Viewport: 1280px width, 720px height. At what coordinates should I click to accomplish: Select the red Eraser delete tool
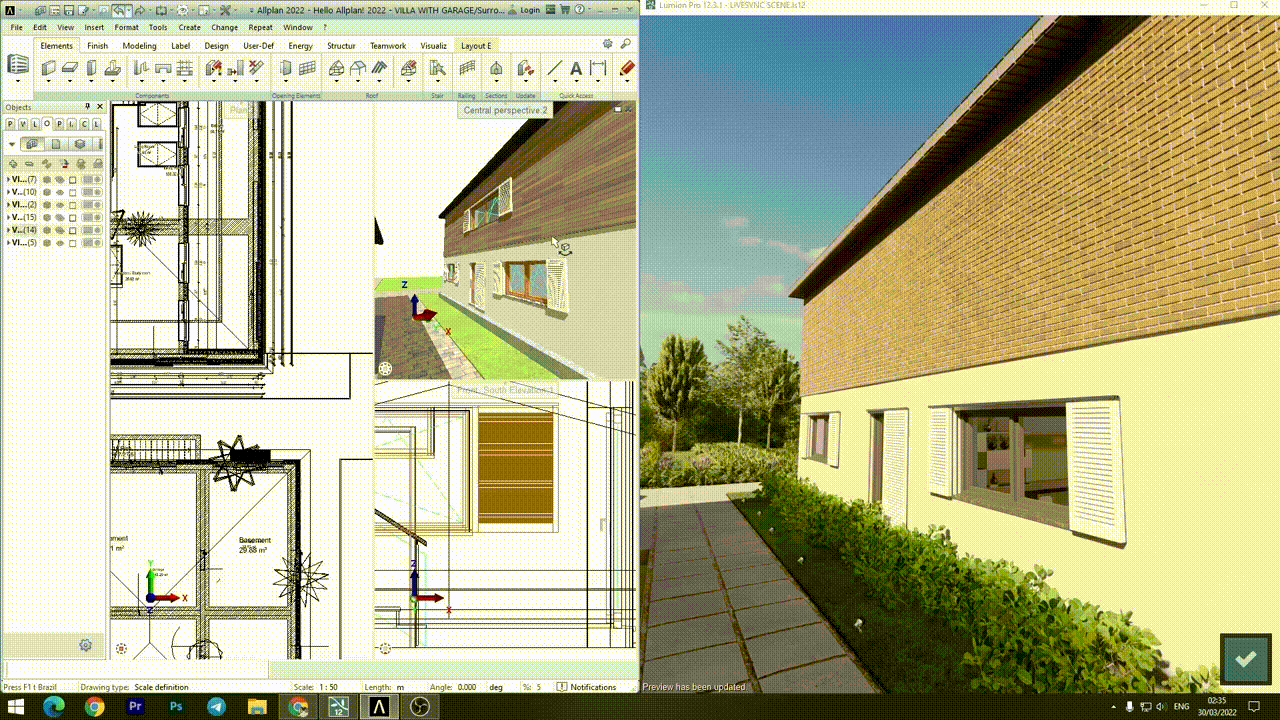627,68
